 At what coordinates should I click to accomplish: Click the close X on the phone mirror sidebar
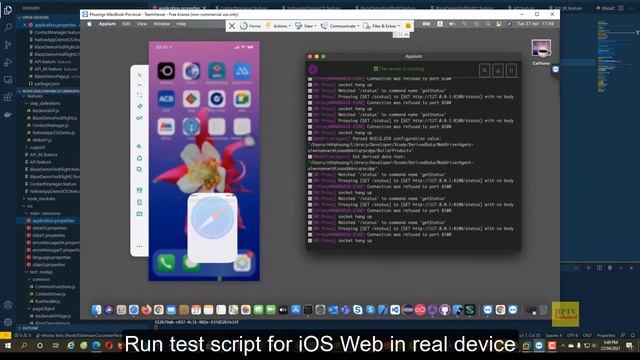click(x=140, y=75)
